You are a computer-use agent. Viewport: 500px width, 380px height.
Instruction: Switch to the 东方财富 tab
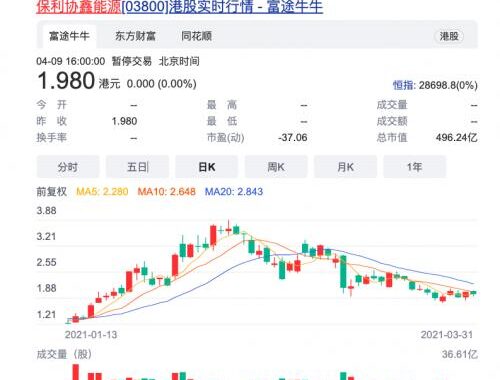pyautogui.click(x=135, y=36)
